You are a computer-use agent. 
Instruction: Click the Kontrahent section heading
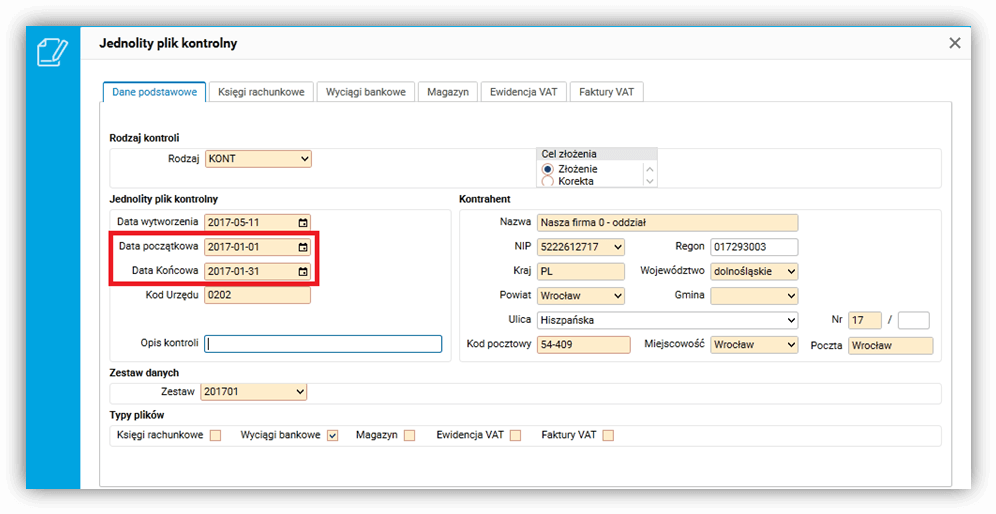pyautogui.click(x=485, y=199)
